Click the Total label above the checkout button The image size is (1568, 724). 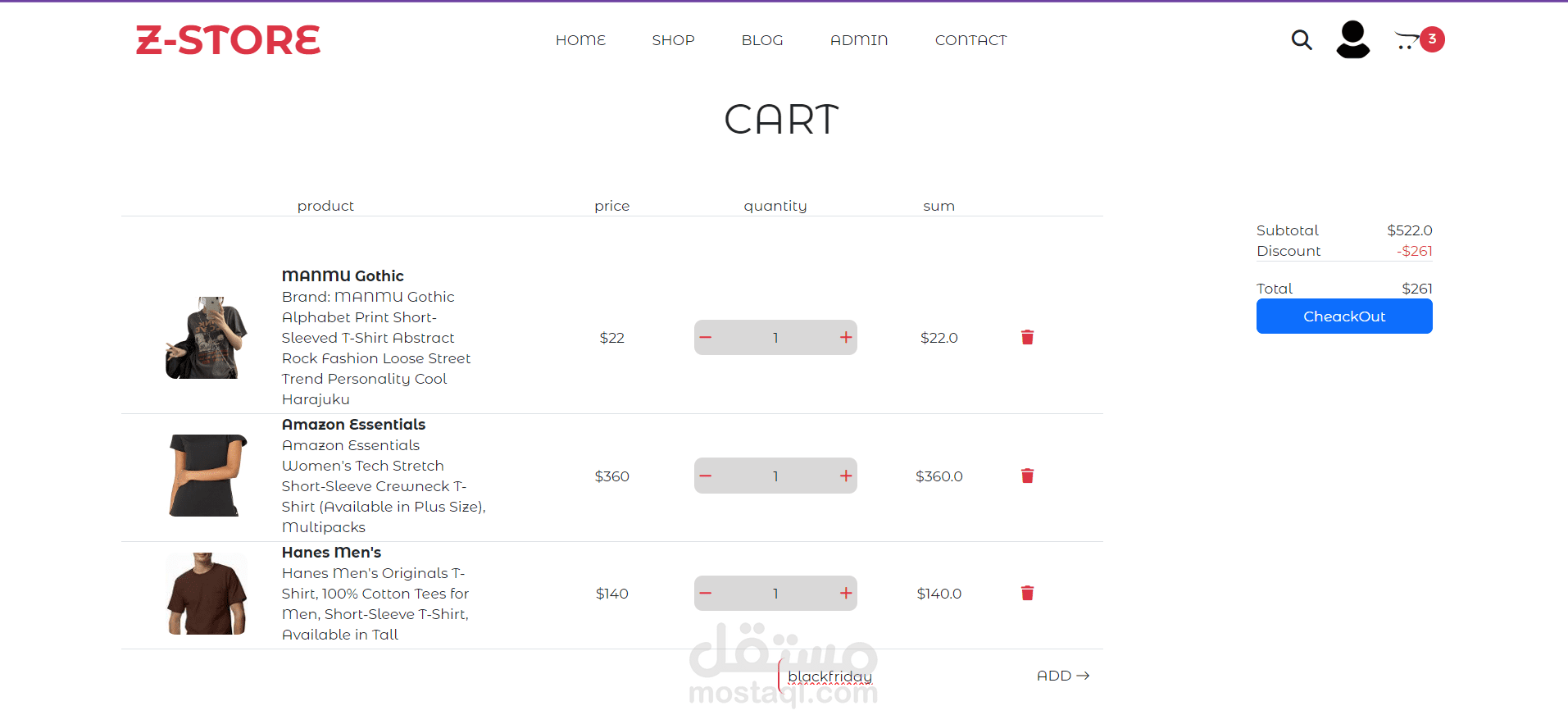tap(1275, 289)
